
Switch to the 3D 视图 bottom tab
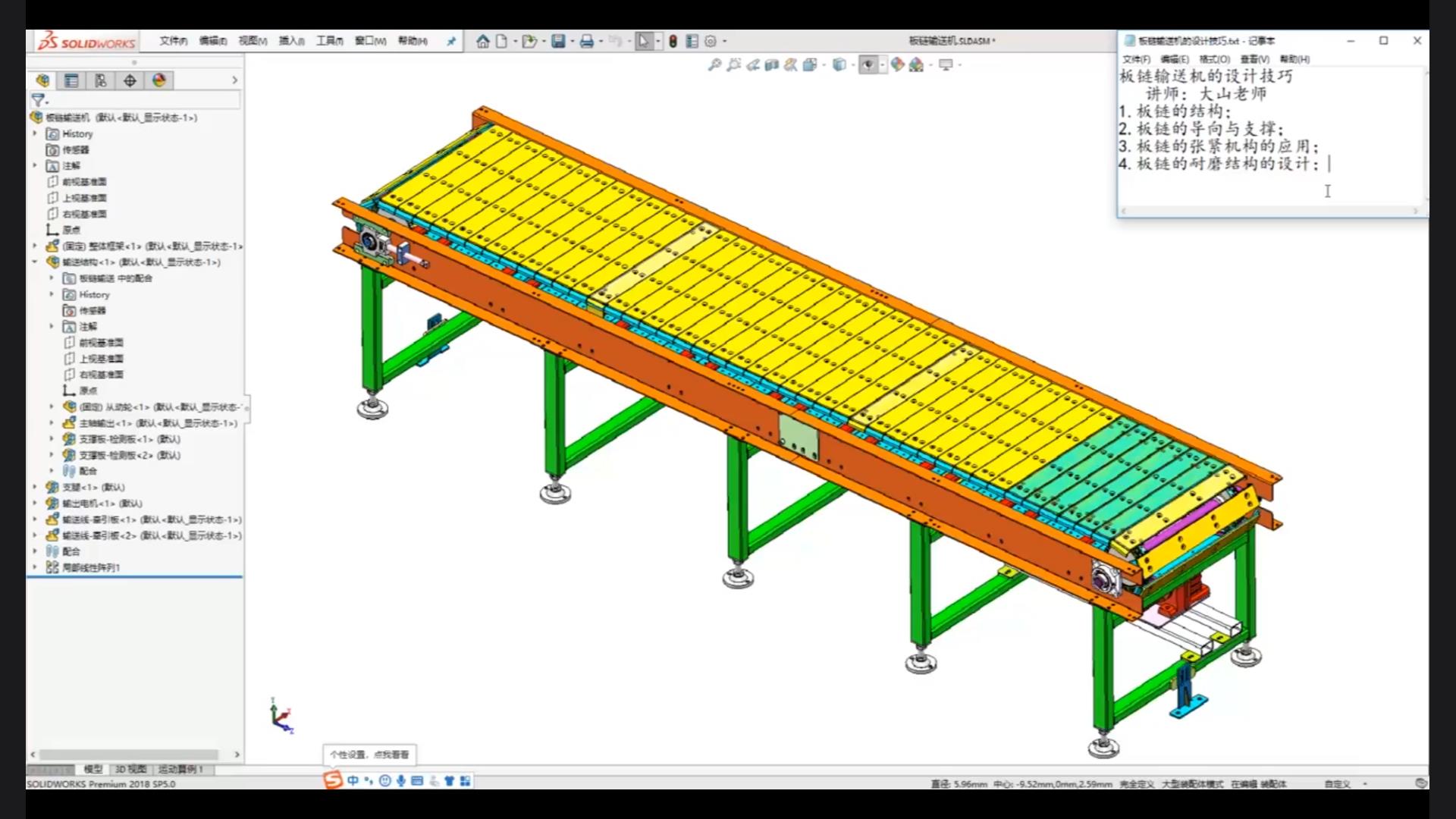130,769
